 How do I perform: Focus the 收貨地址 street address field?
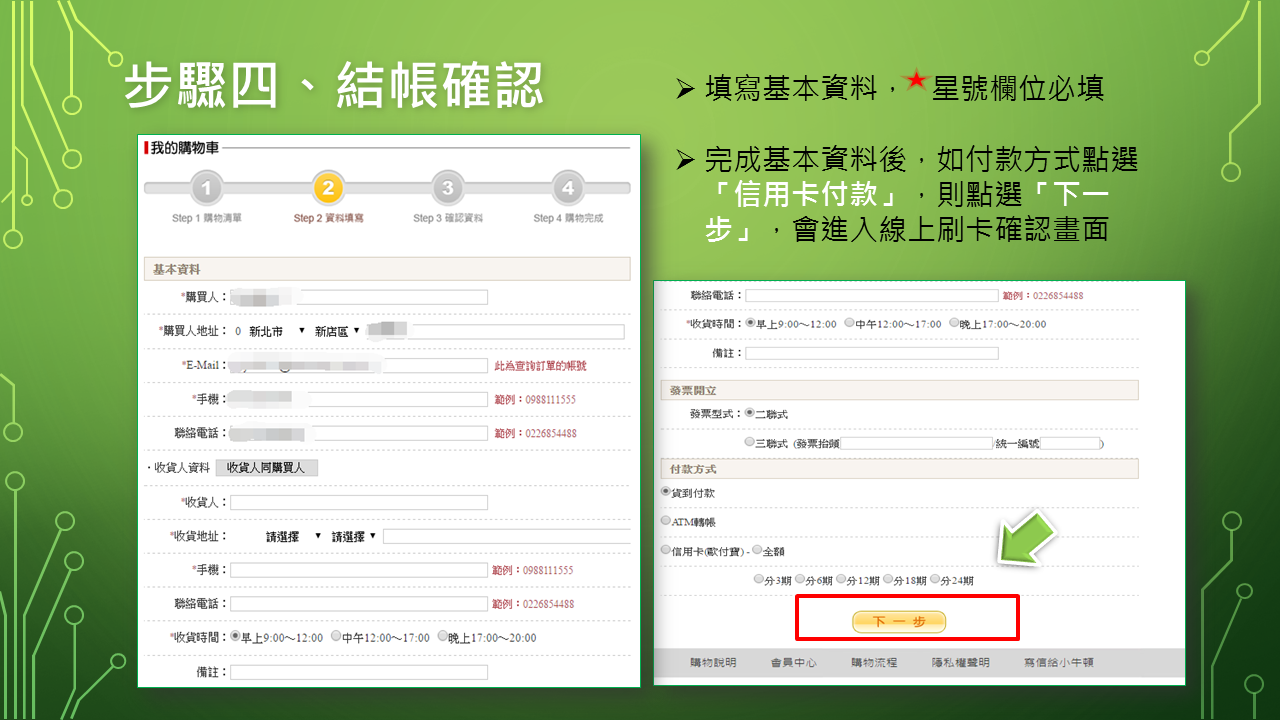[x=507, y=537]
